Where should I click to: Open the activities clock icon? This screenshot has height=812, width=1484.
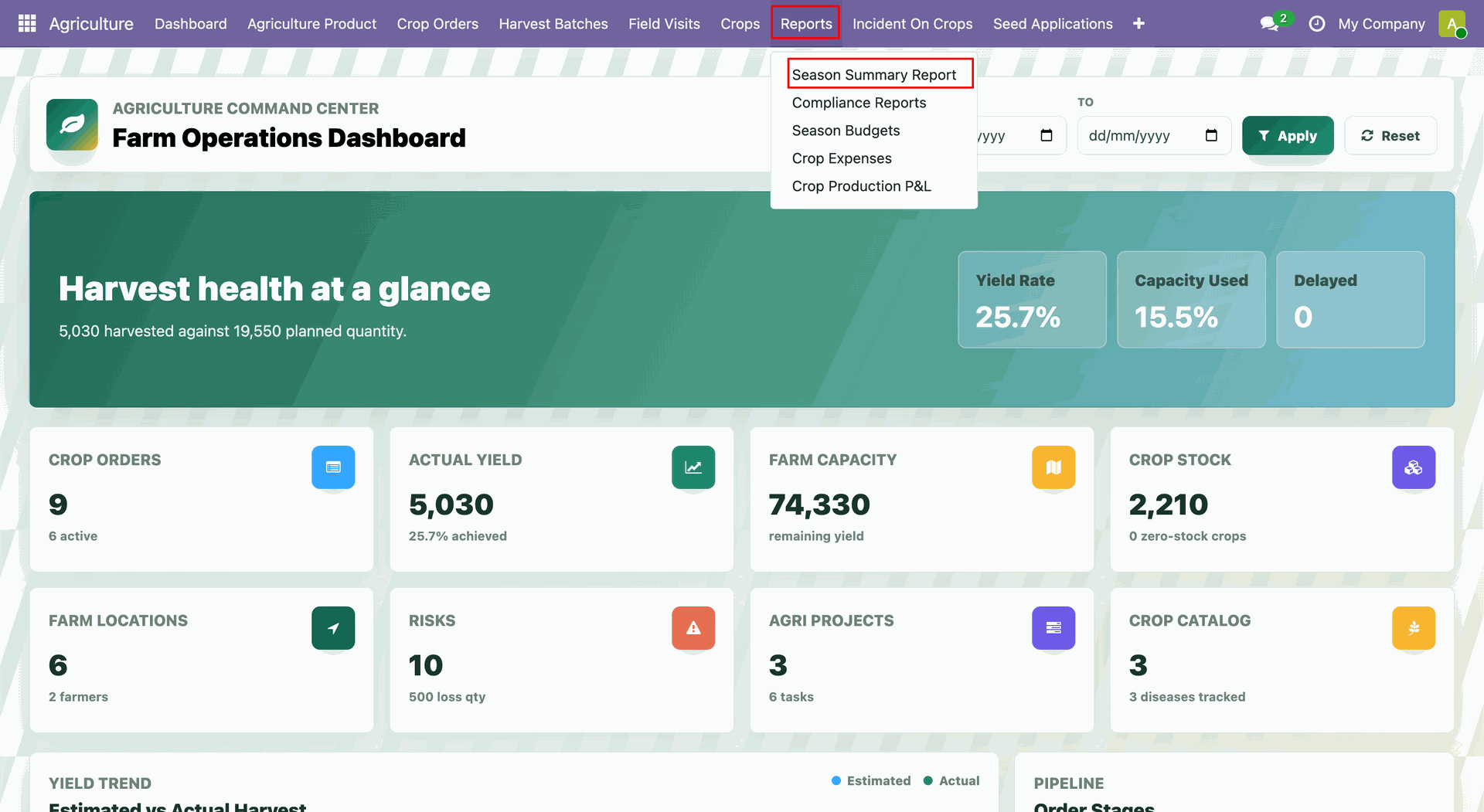coord(1317,24)
